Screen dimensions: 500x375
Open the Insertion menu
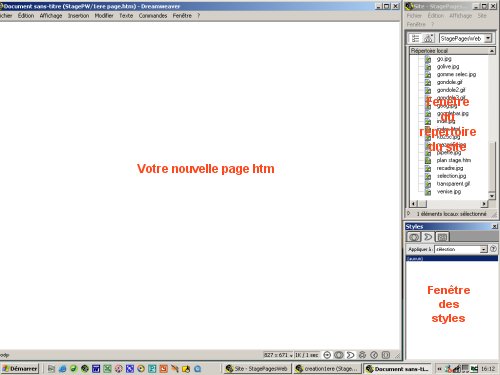pyautogui.click(x=78, y=16)
